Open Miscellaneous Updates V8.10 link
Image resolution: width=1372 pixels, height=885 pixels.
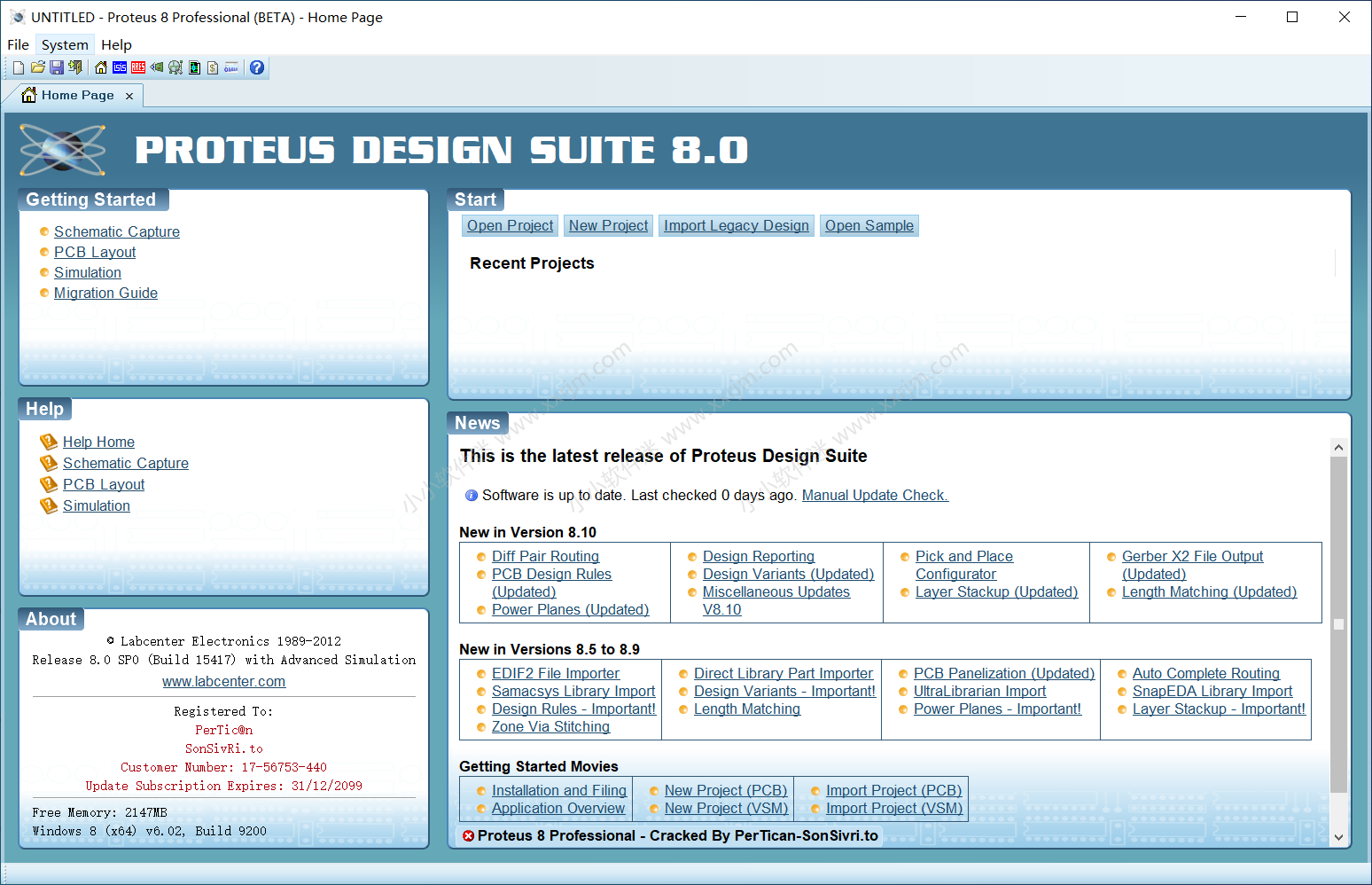[776, 600]
